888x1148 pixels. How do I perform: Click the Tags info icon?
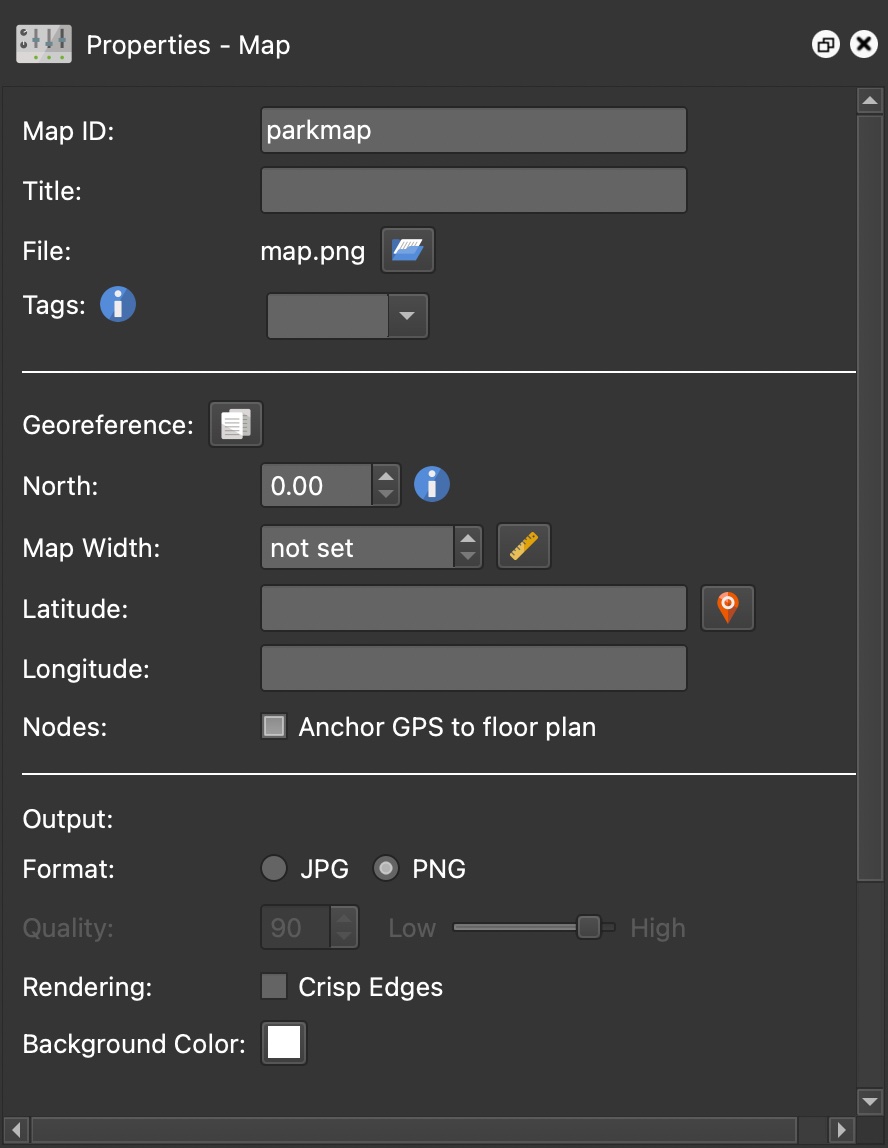click(x=118, y=304)
